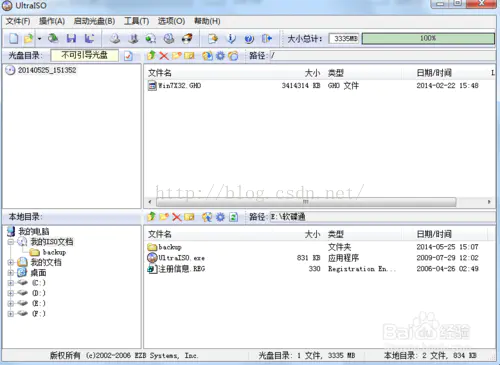Click the Extract icon in disc directory toolbar
Screen dimensions: 500x365
tap(207, 55)
